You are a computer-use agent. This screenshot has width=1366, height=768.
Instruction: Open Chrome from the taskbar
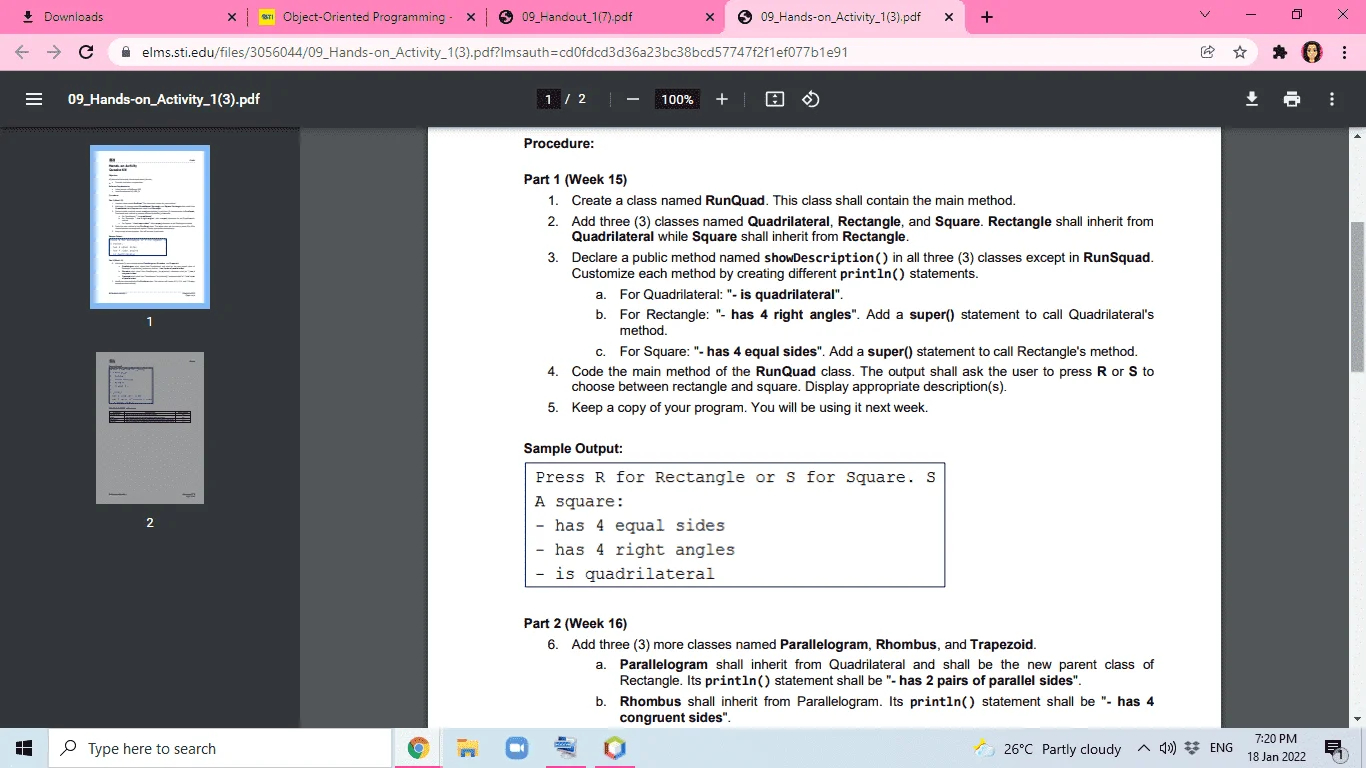[x=418, y=748]
